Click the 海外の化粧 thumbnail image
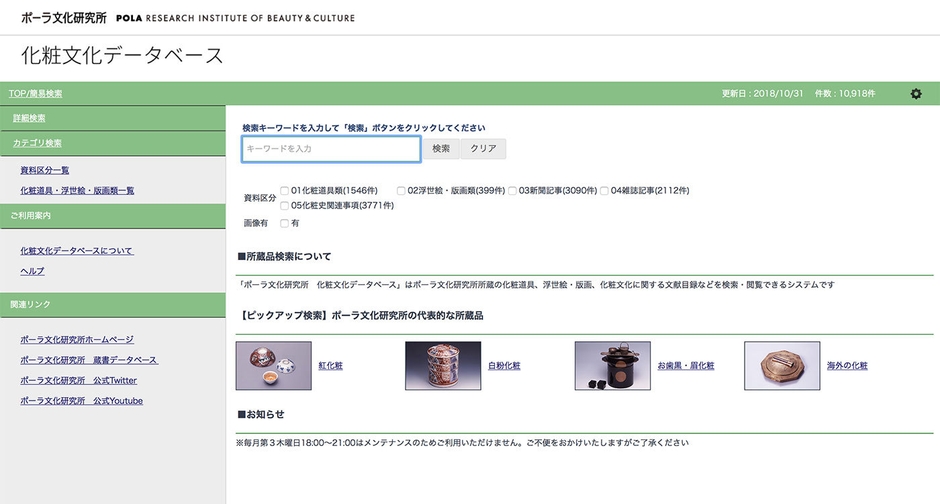Viewport: 940px width, 504px height. point(782,366)
